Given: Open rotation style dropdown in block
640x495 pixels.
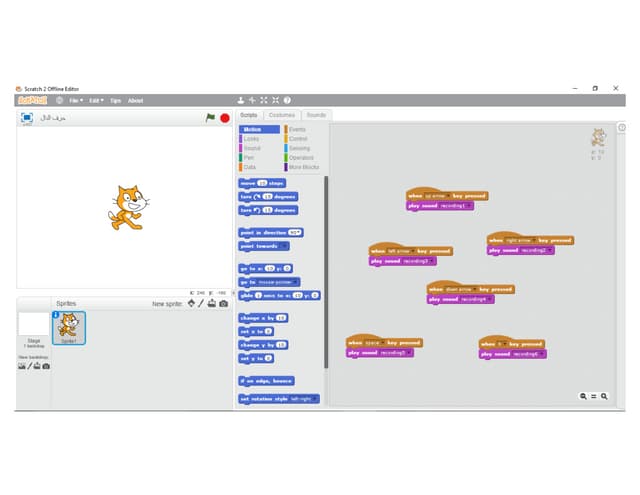Looking at the screenshot, I should coord(315,398).
